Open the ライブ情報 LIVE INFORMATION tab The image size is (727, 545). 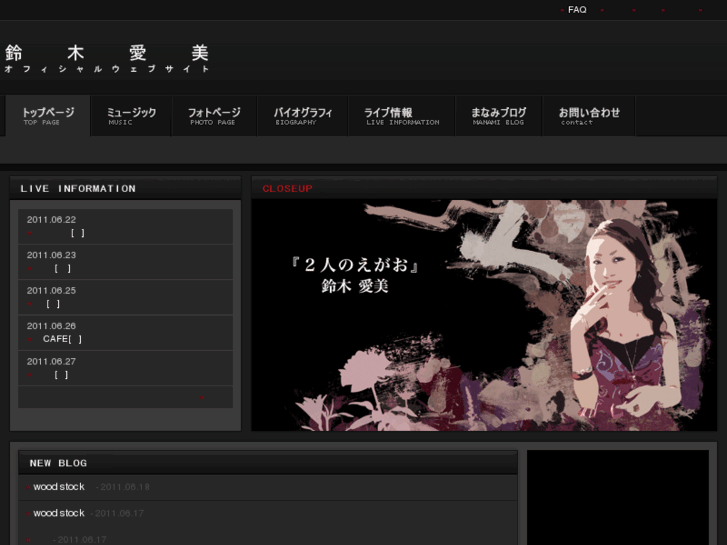pyautogui.click(x=402, y=116)
